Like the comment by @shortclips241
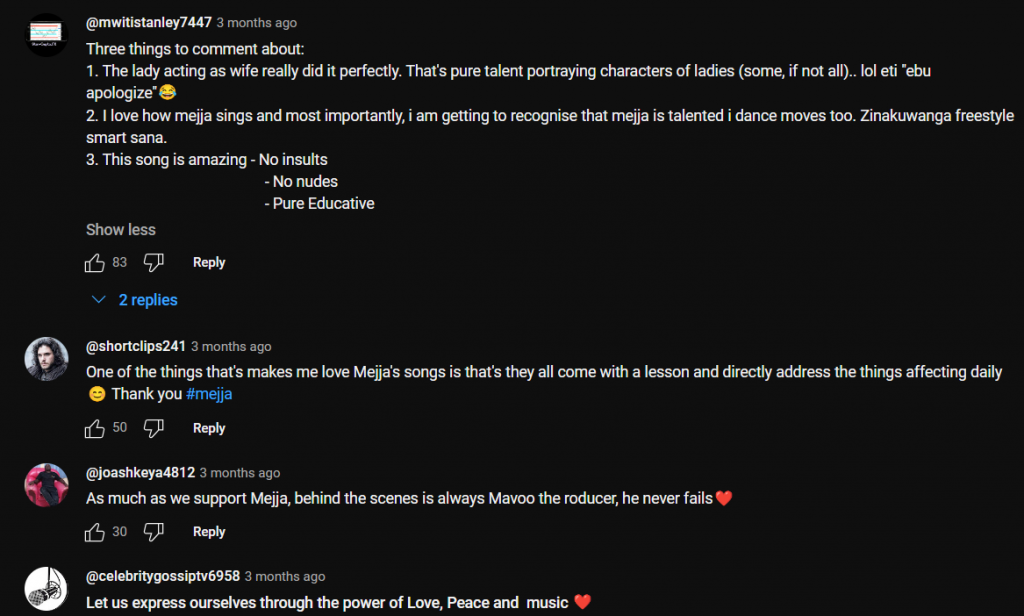 (x=95, y=429)
